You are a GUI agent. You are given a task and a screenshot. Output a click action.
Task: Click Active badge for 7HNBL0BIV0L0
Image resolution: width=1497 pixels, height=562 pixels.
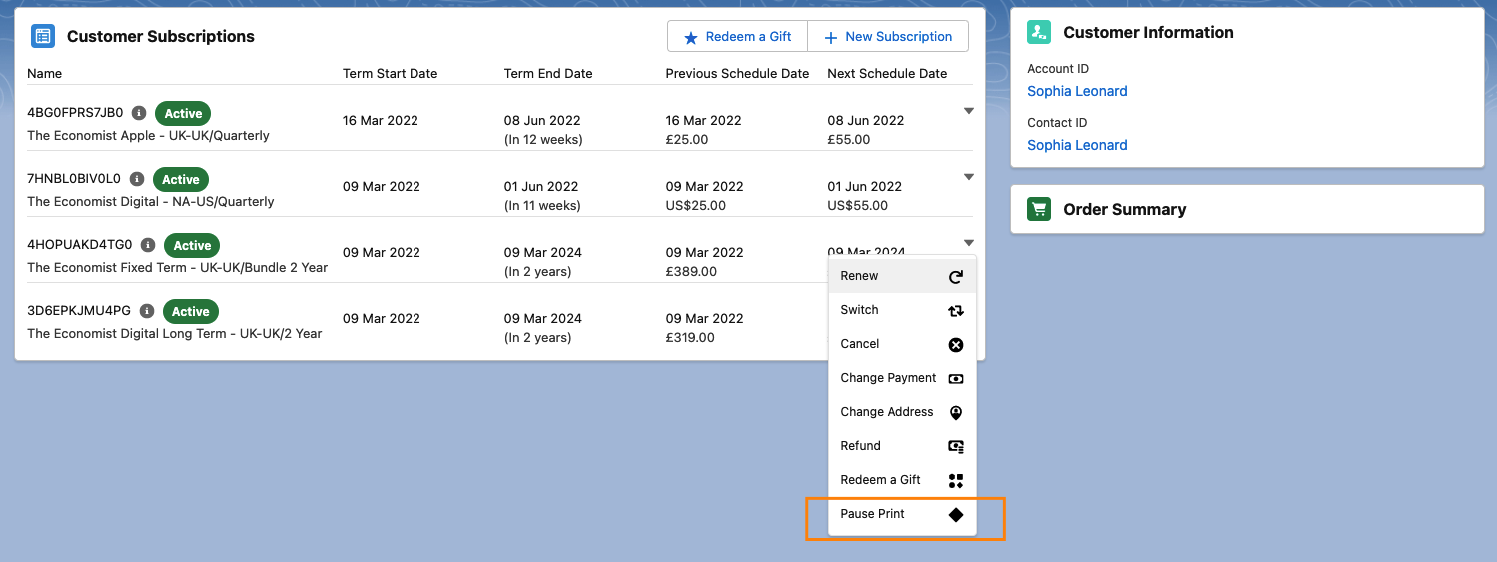point(181,179)
